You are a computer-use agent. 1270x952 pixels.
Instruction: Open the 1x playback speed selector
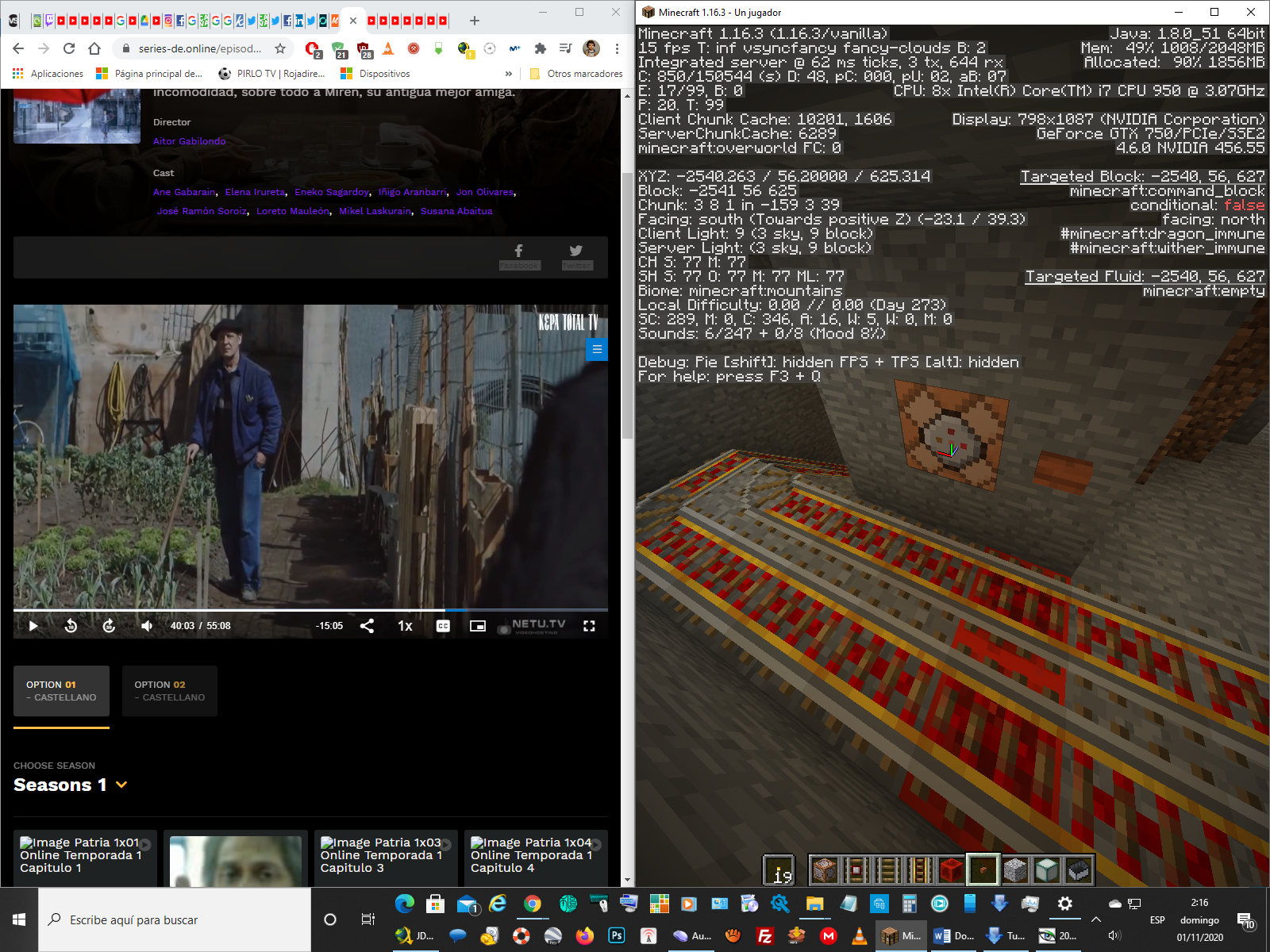405,626
